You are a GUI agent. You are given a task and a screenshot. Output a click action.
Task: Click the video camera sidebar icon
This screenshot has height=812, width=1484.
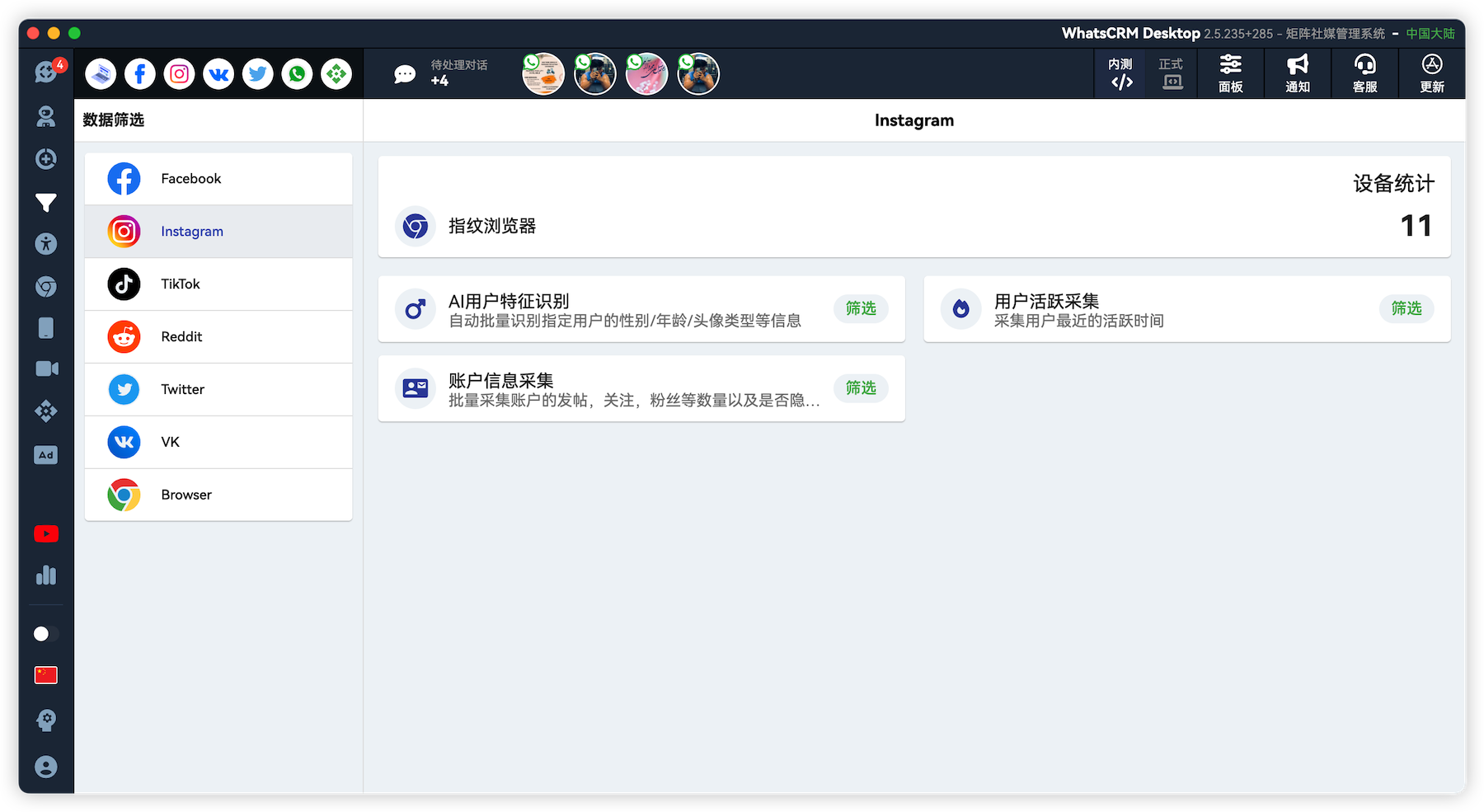(46, 368)
